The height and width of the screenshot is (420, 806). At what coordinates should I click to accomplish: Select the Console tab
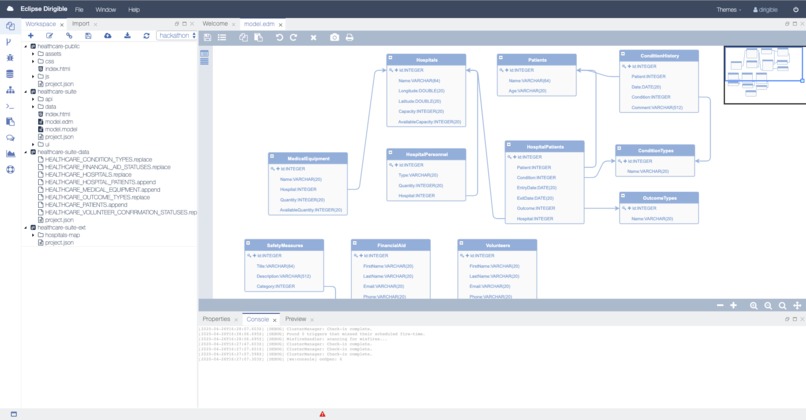point(258,319)
